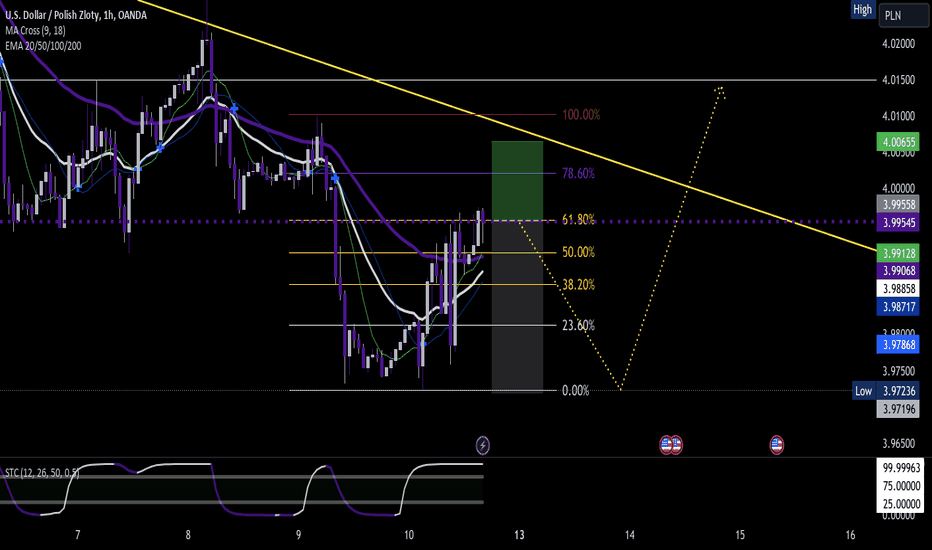The height and width of the screenshot is (550, 932).
Task: Click the green 4.00655 price tag
Action: click(x=898, y=142)
